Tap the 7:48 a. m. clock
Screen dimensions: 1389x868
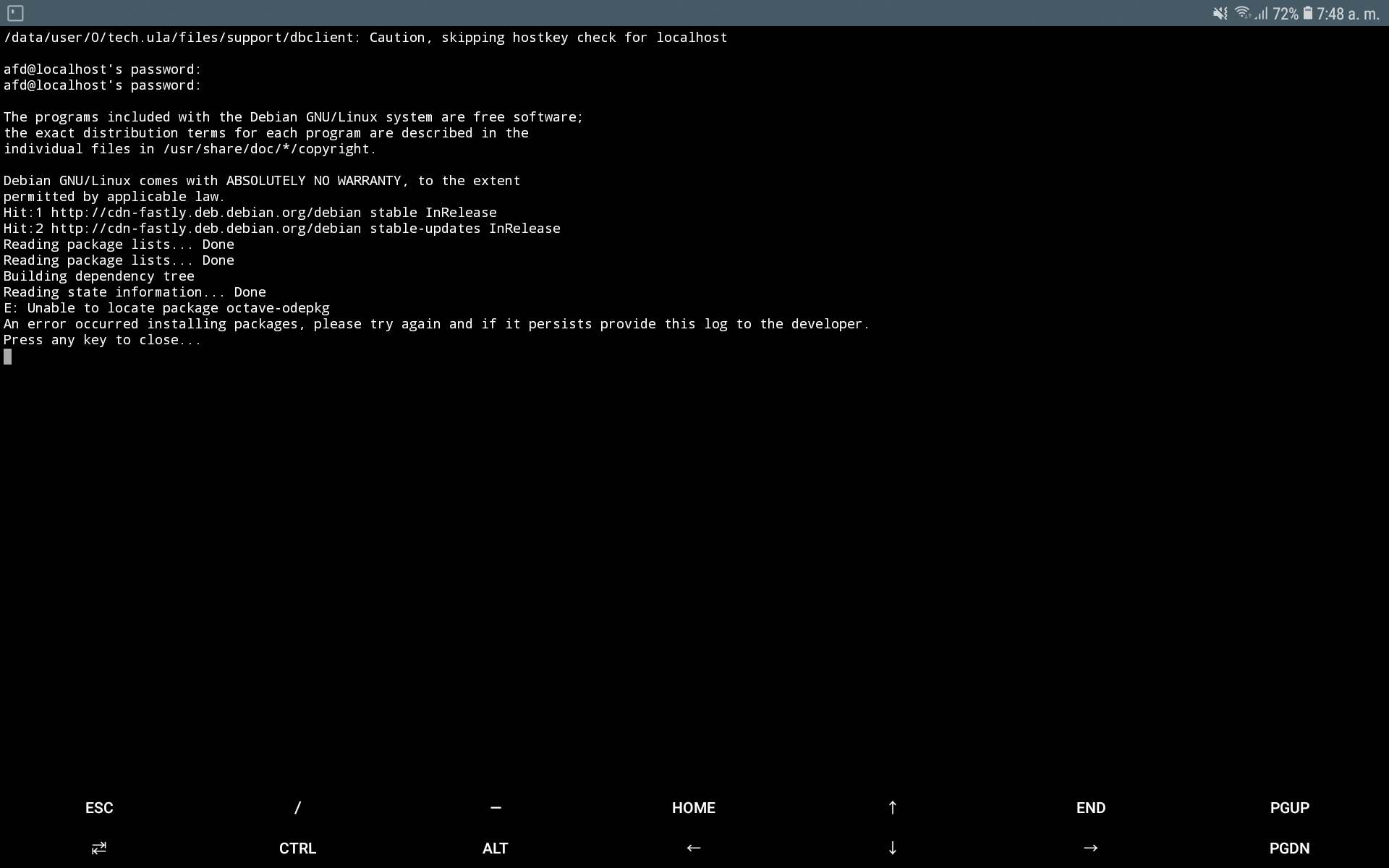coord(1348,14)
